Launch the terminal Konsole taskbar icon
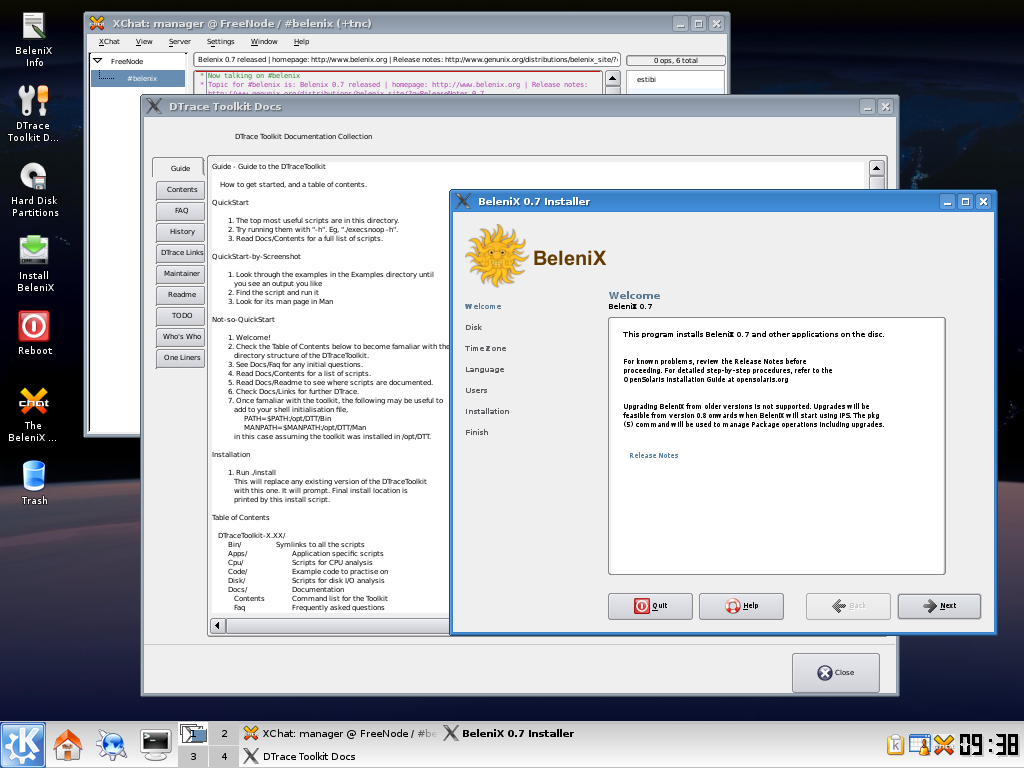 (x=155, y=745)
